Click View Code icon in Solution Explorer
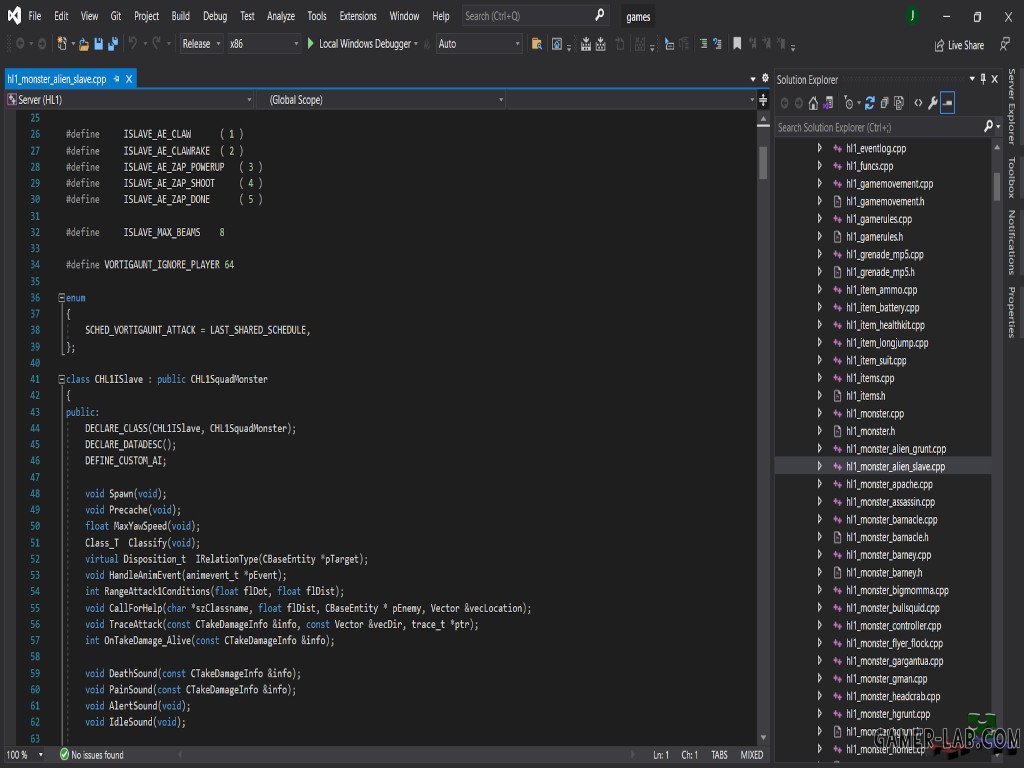 918,103
